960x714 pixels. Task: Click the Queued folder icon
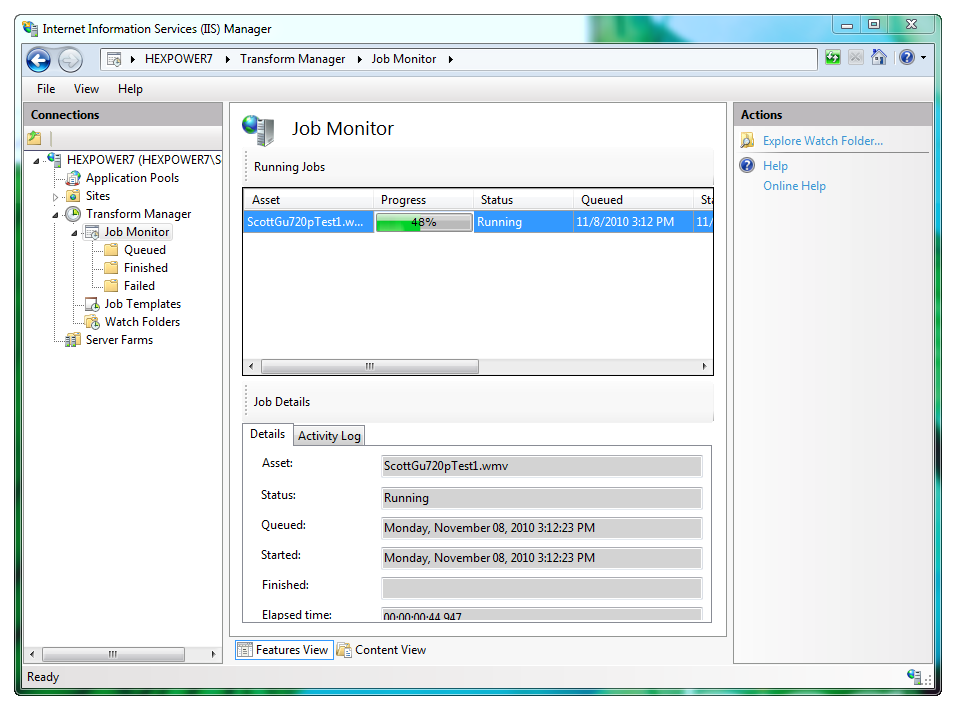point(111,250)
